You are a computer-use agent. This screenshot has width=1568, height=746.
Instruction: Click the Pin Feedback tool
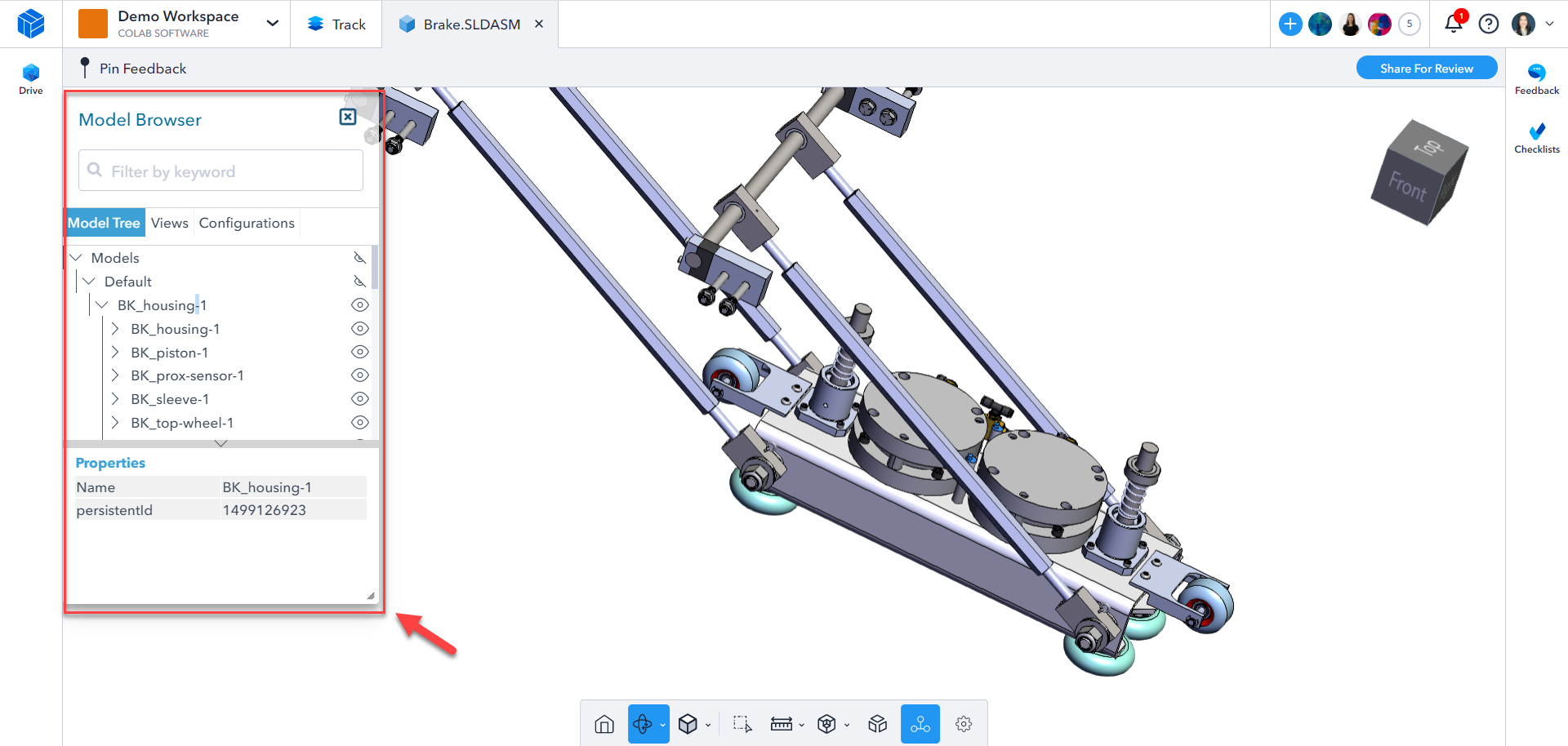(x=134, y=69)
